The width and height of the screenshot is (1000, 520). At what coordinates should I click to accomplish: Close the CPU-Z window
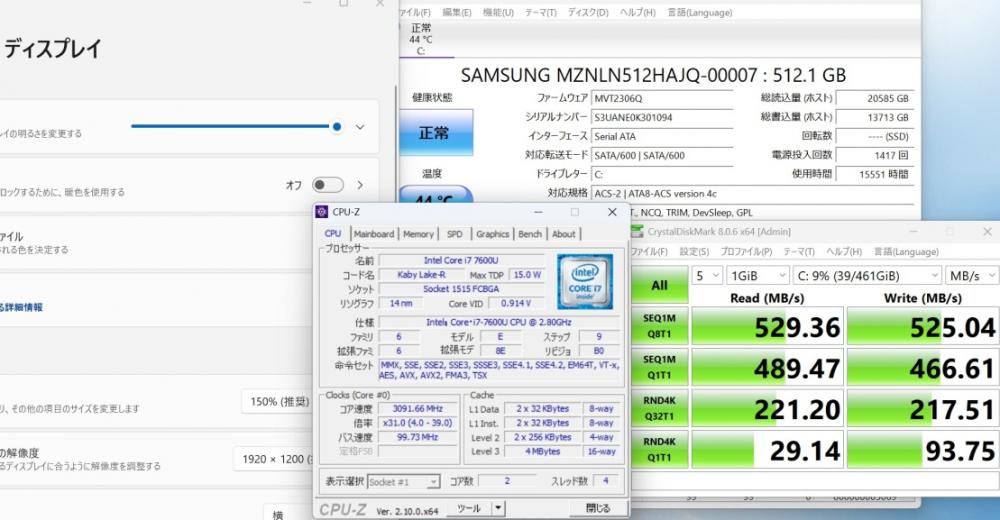pyautogui.click(x=612, y=212)
